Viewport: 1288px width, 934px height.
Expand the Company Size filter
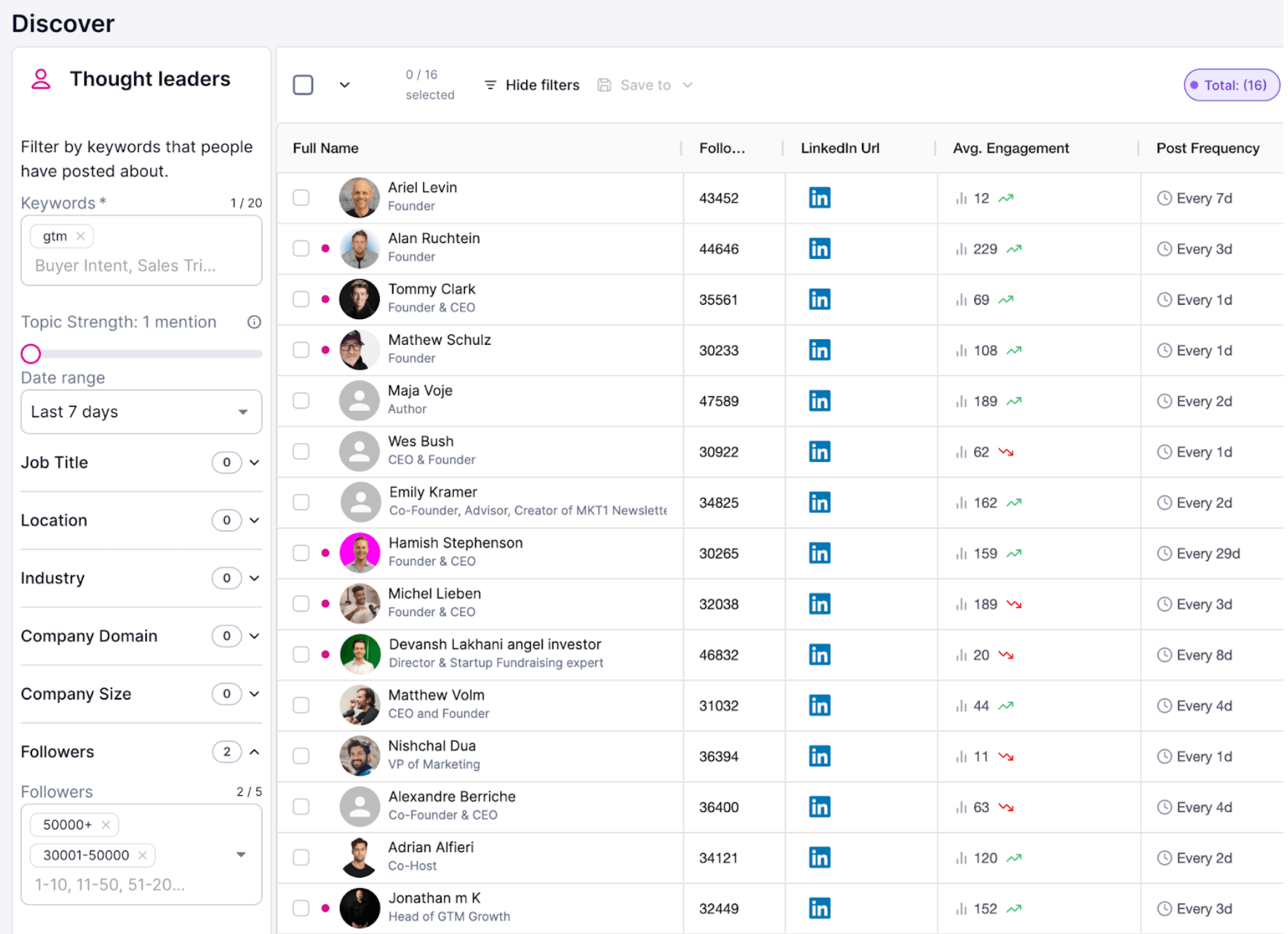(254, 694)
